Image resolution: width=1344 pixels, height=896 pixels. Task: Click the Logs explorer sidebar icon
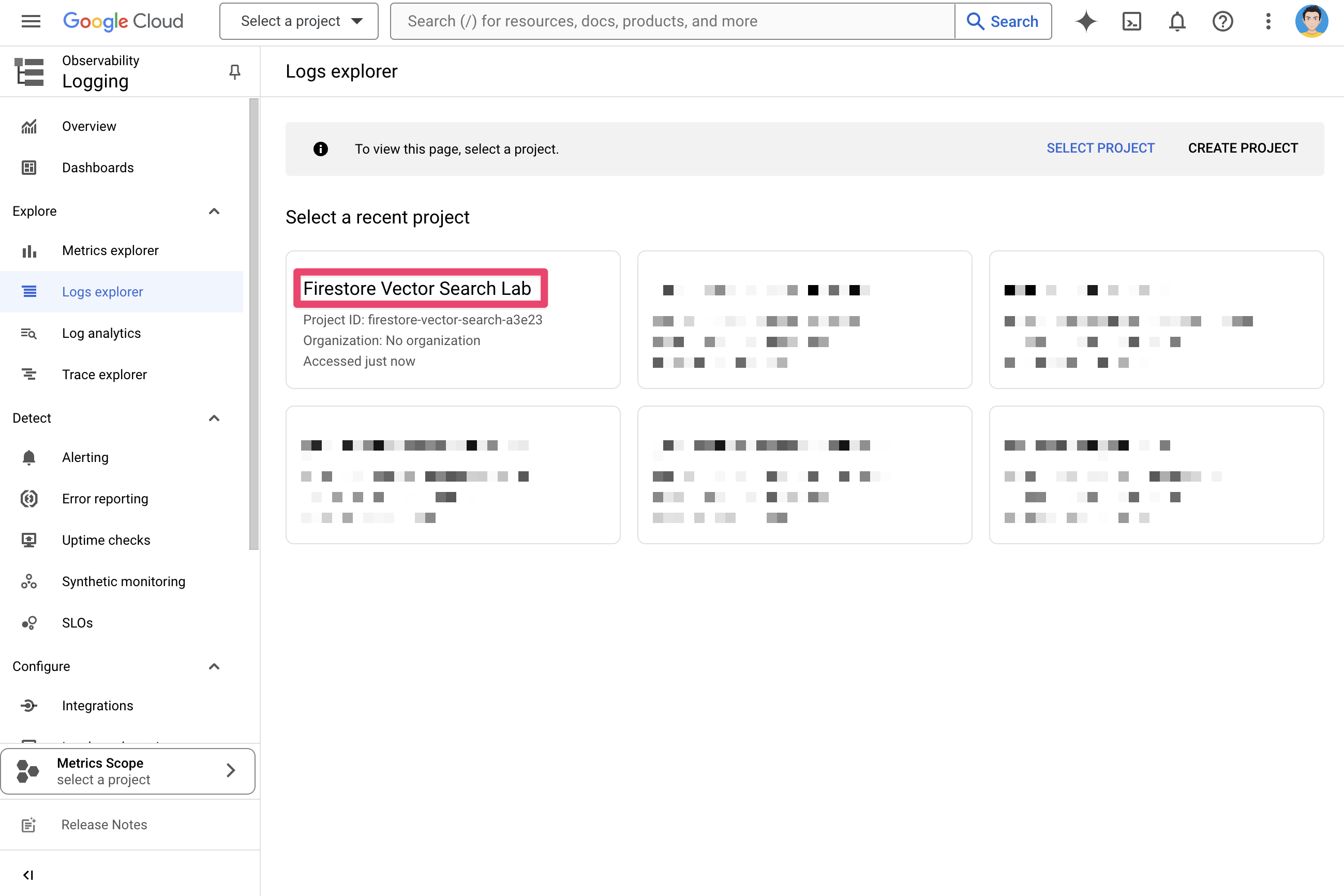tap(28, 291)
